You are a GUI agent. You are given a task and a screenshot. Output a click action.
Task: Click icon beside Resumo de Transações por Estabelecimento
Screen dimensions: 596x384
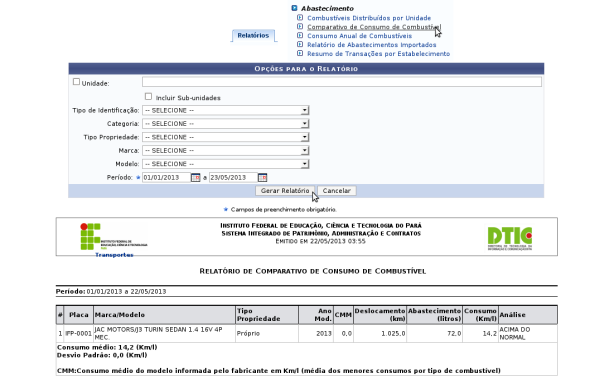pos(300,53)
